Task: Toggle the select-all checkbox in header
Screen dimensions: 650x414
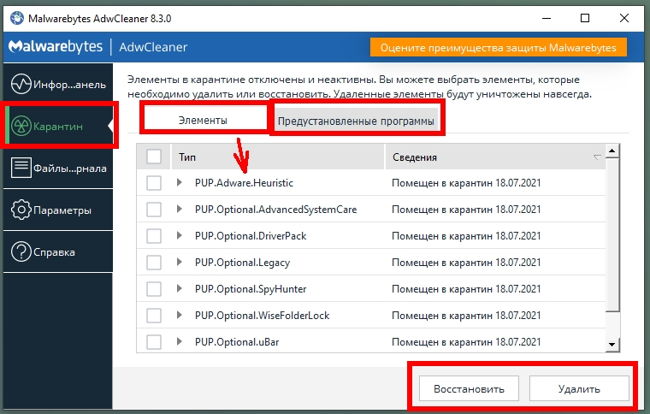Action: click(154, 157)
